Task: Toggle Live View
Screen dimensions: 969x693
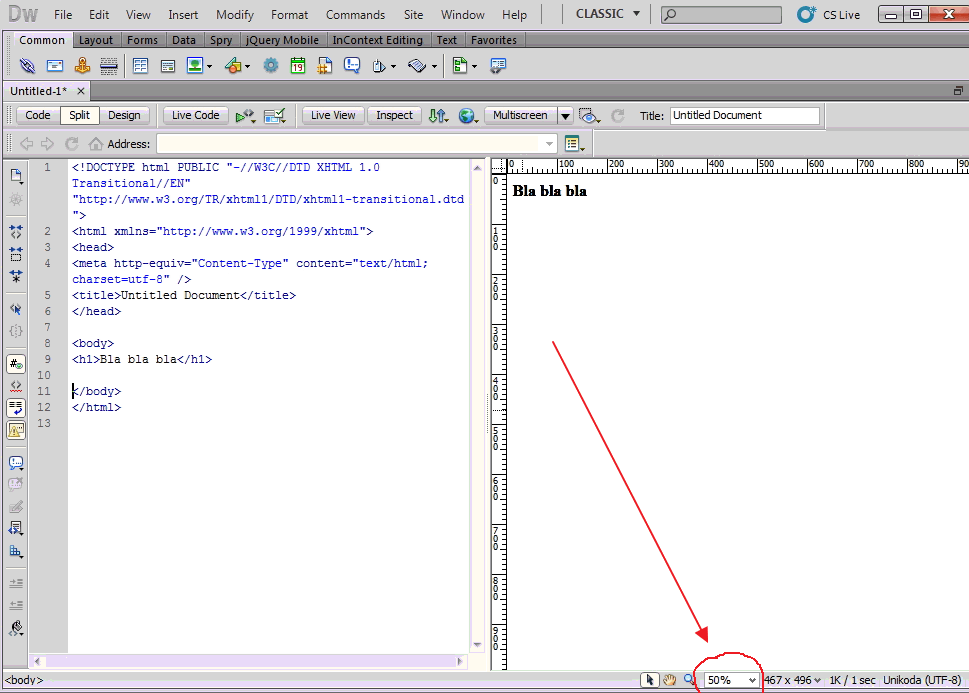Action: 332,116
